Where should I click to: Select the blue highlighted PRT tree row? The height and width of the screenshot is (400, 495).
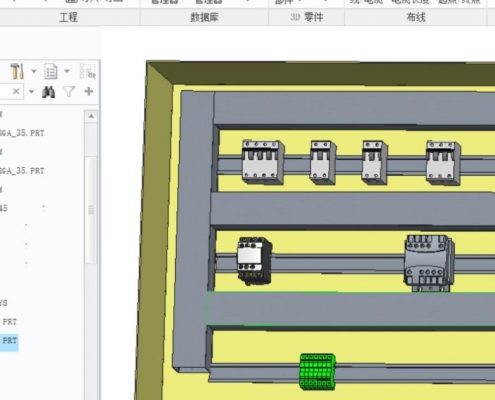tap(9, 341)
